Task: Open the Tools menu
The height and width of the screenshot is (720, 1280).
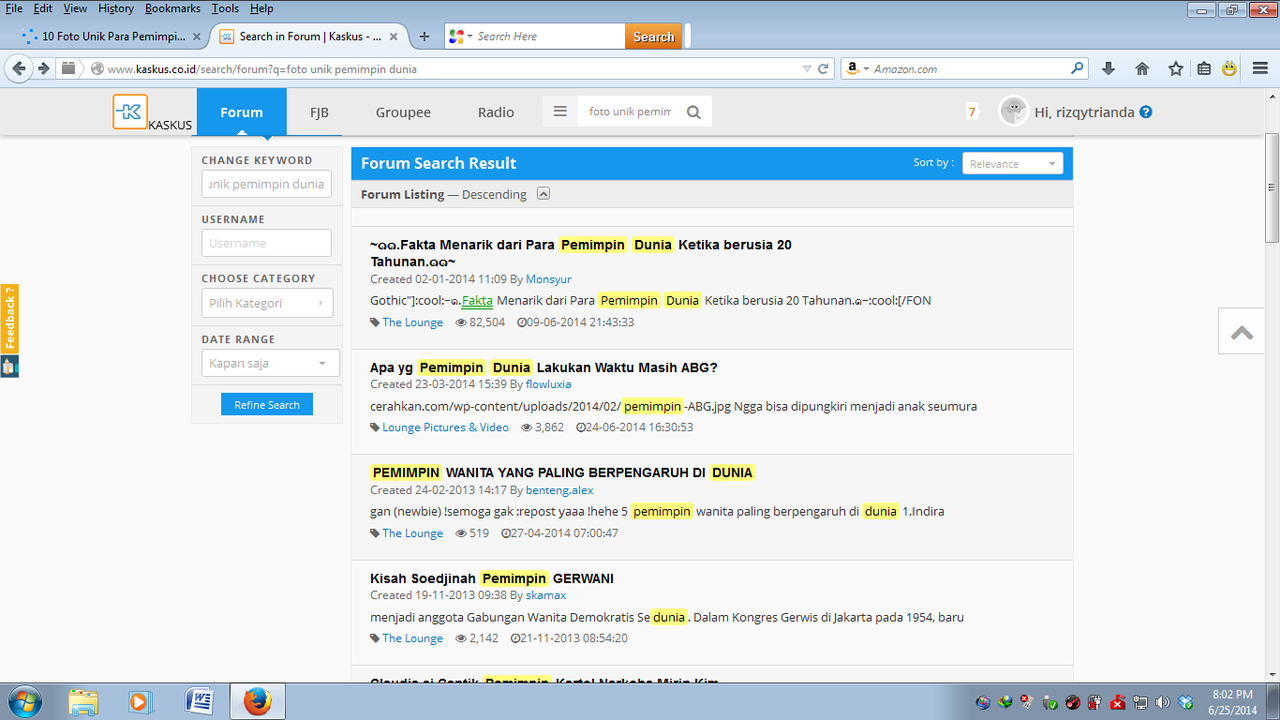Action: click(225, 8)
